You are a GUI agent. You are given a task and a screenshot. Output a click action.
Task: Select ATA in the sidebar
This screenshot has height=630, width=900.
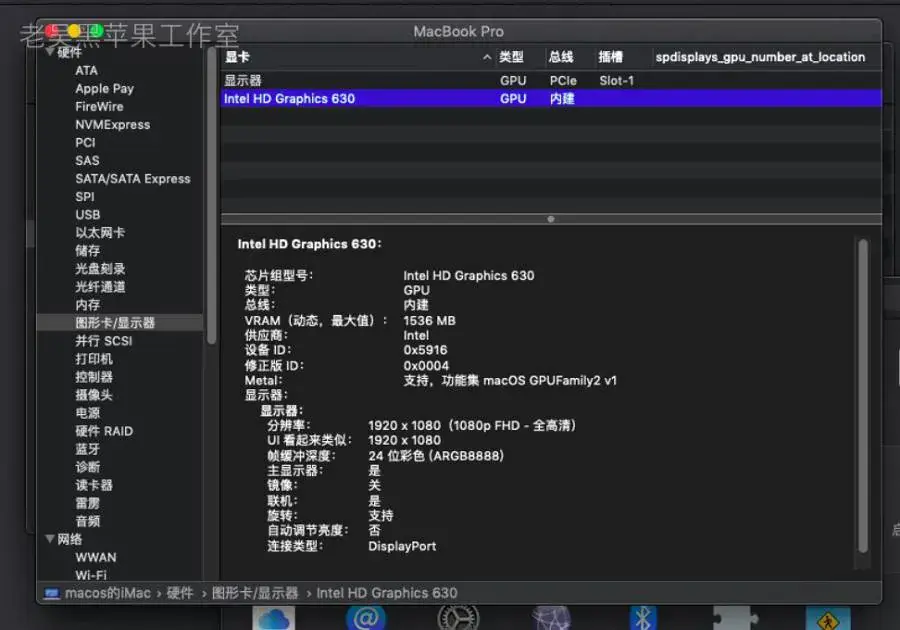pyautogui.click(x=86, y=71)
